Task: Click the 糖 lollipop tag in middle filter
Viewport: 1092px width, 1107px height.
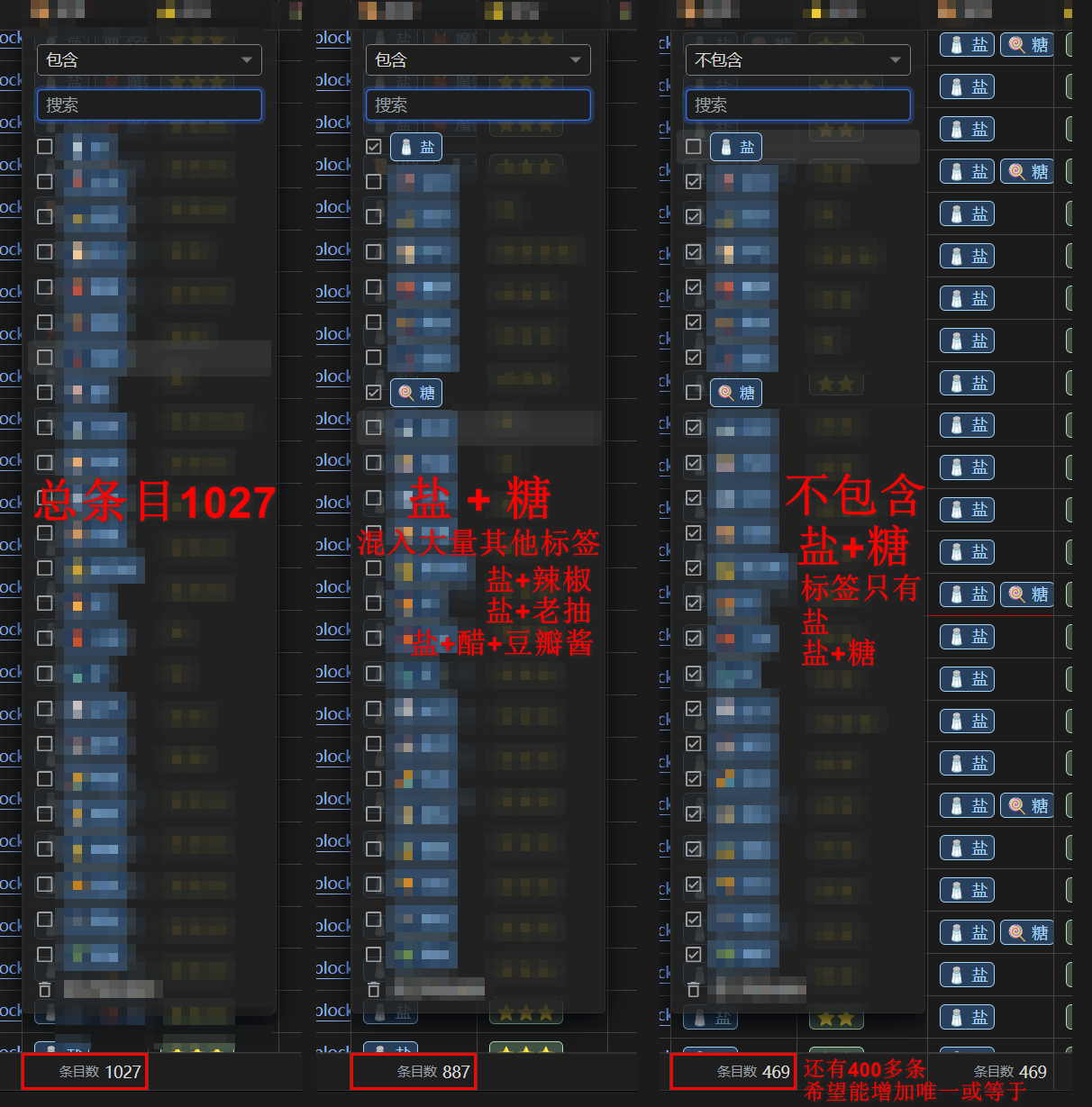Action: tap(416, 392)
